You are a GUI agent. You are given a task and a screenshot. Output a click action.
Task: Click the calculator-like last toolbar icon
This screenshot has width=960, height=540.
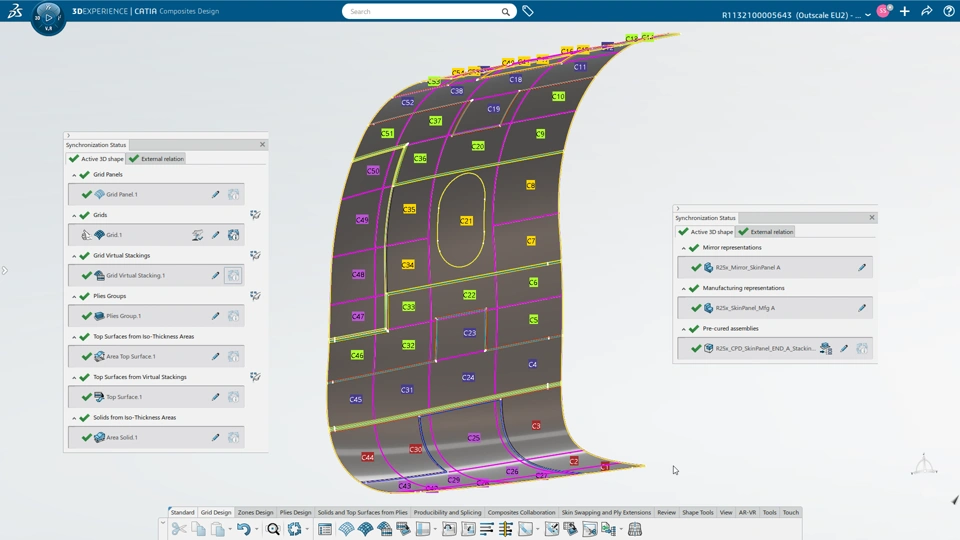click(635, 529)
